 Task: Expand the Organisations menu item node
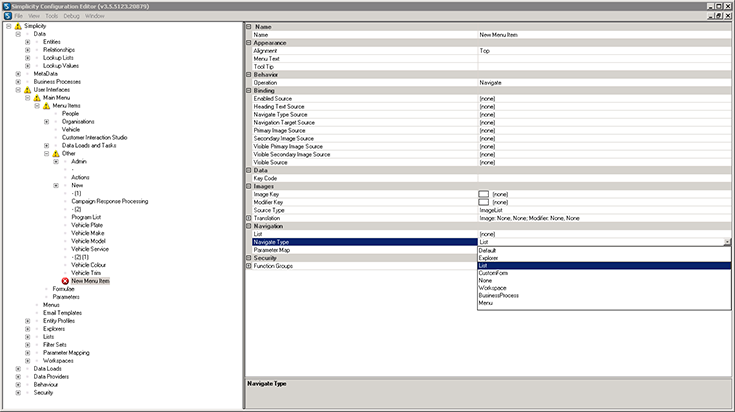tap(46, 122)
